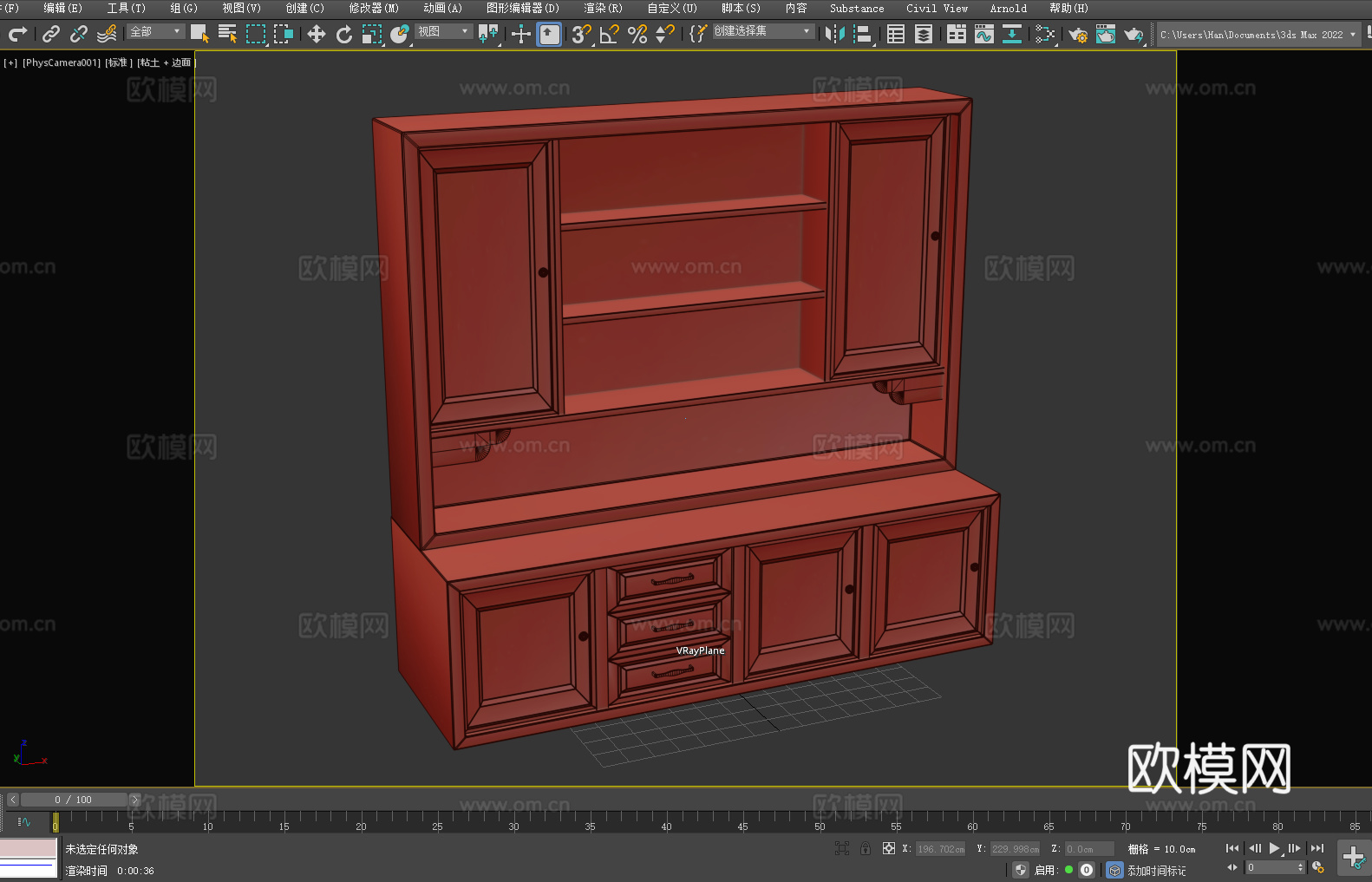This screenshot has width=1372, height=882.
Task: Toggle Keyboard Shortcut Override button
Action: (549, 34)
